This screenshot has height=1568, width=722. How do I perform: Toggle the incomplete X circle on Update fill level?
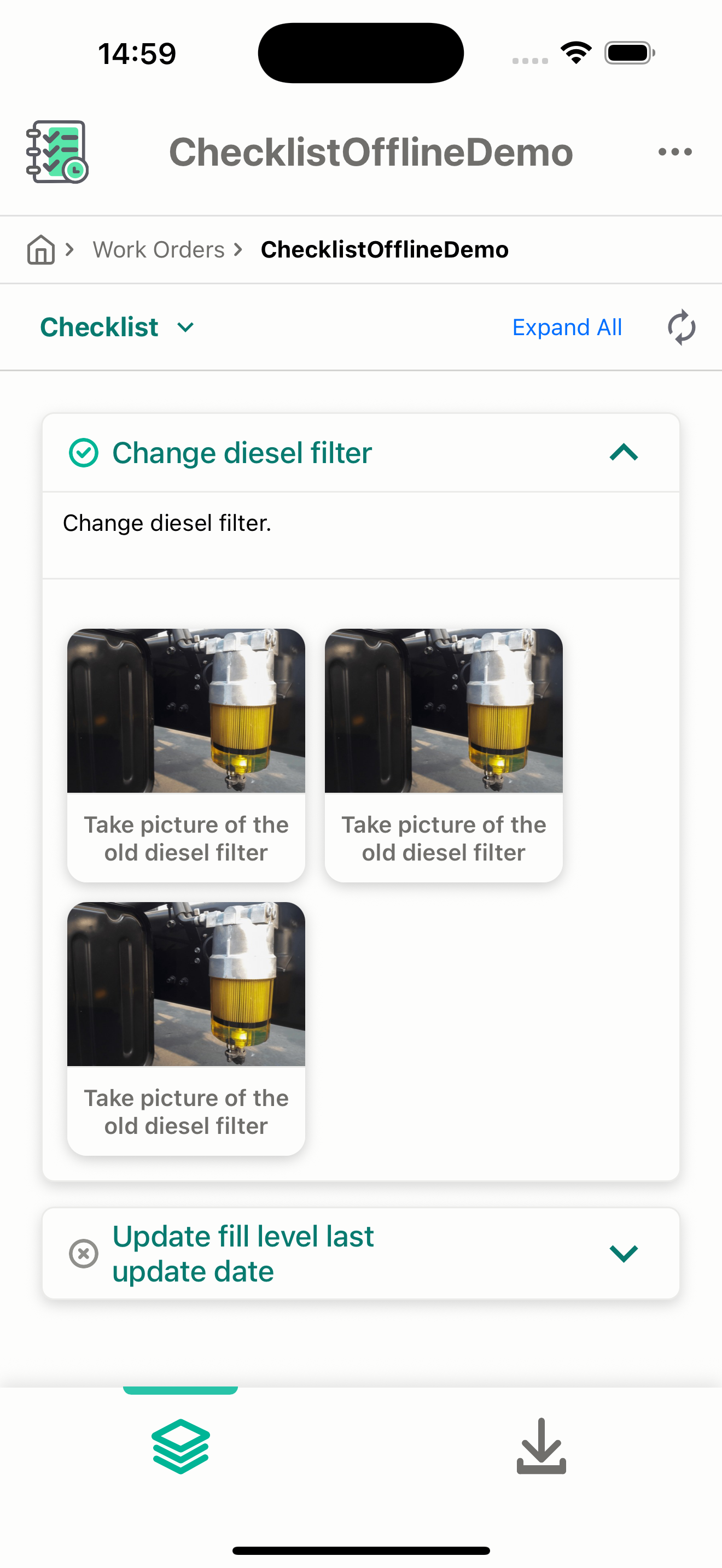(83, 1253)
